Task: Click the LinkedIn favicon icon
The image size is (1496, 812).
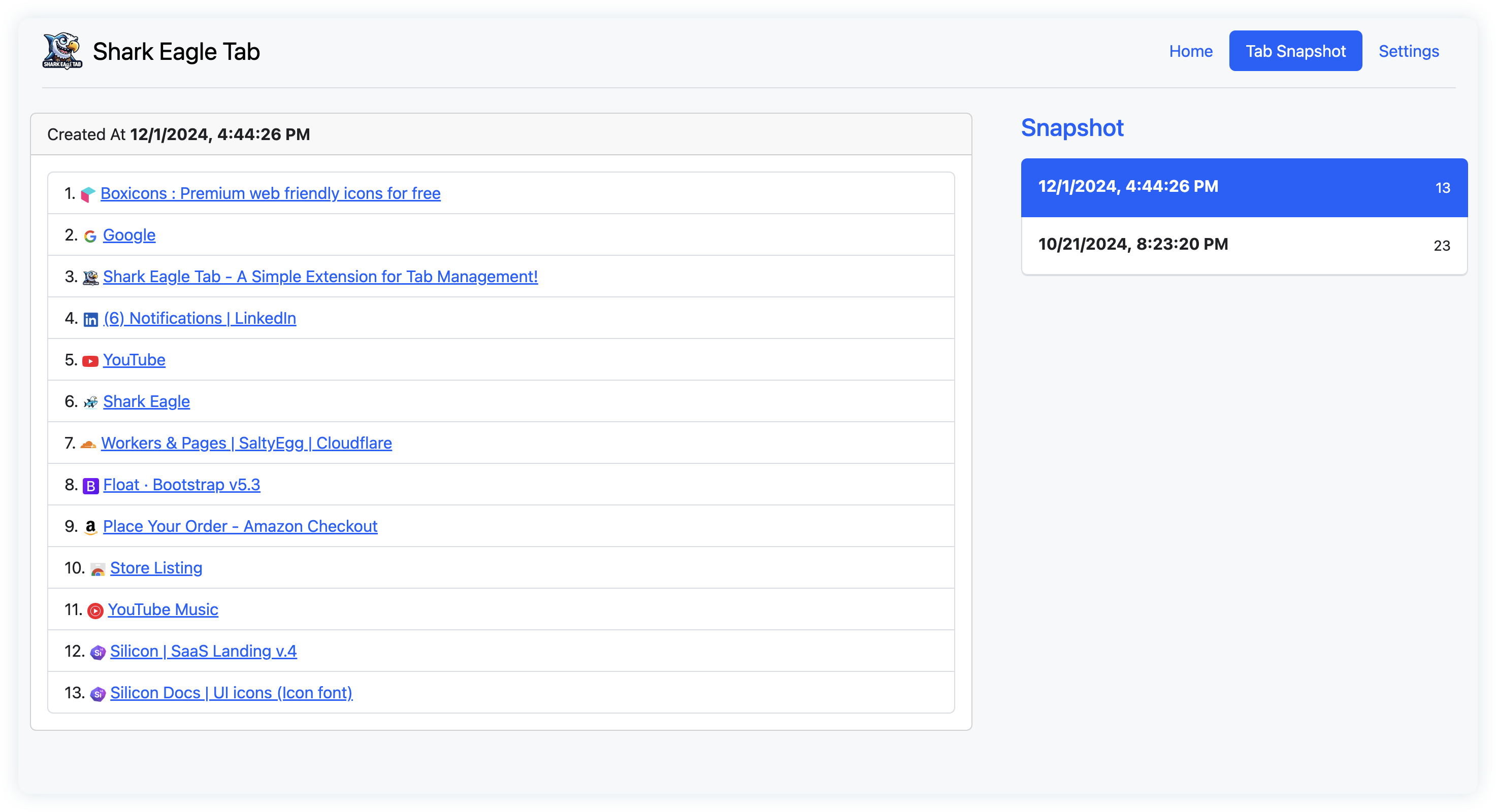Action: click(90, 319)
